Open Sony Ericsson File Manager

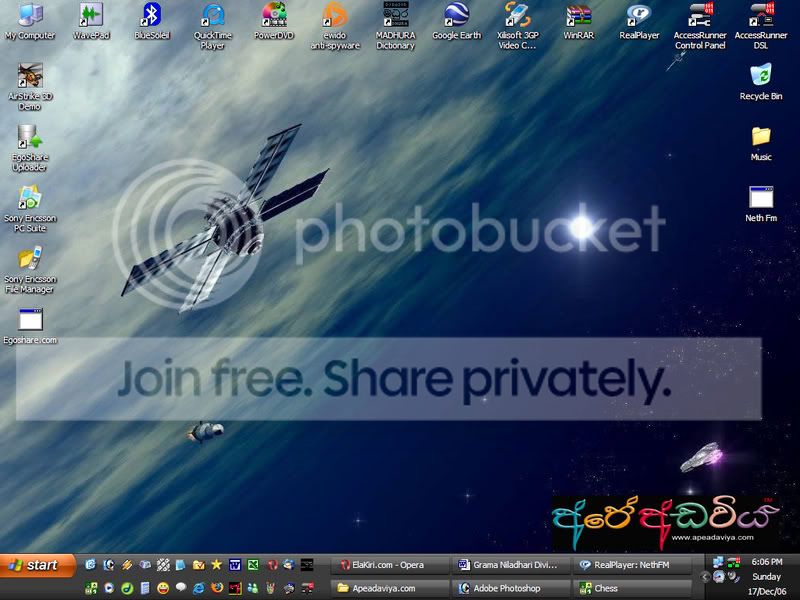pos(30,269)
